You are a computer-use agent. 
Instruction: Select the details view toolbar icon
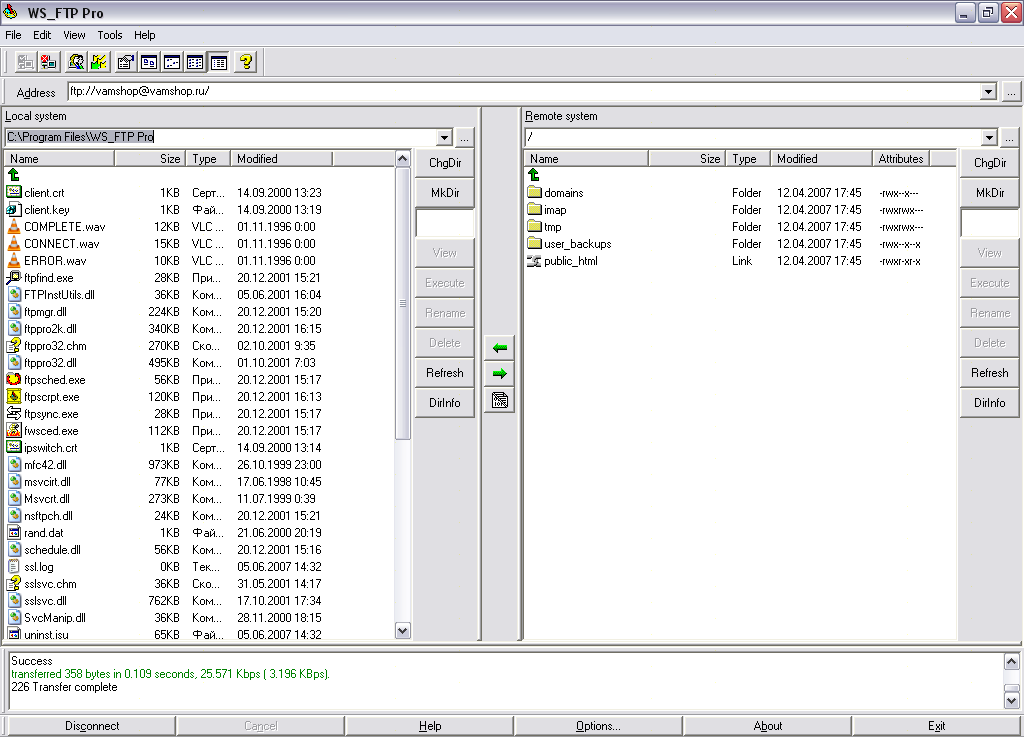click(x=218, y=62)
